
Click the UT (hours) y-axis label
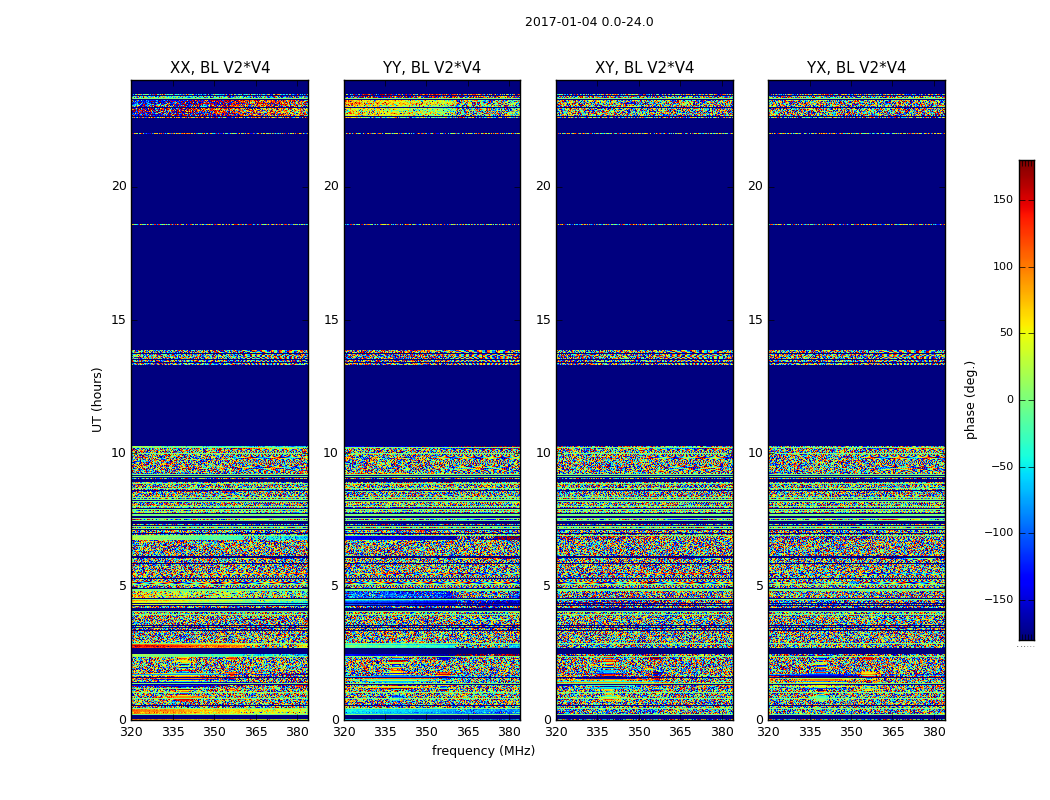[98, 399]
